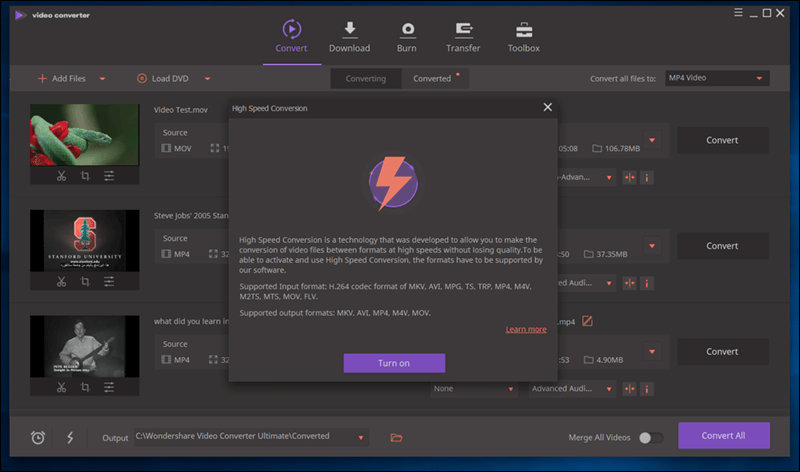
Task: Convert the third video with 4.90MB size
Action: pyautogui.click(x=722, y=352)
